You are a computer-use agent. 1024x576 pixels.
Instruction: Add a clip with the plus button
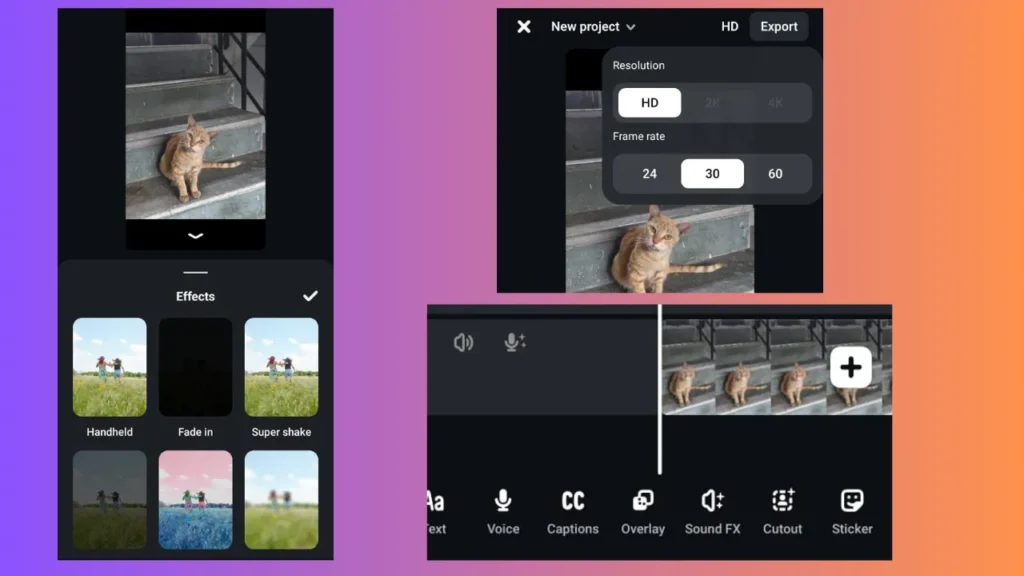pos(851,368)
